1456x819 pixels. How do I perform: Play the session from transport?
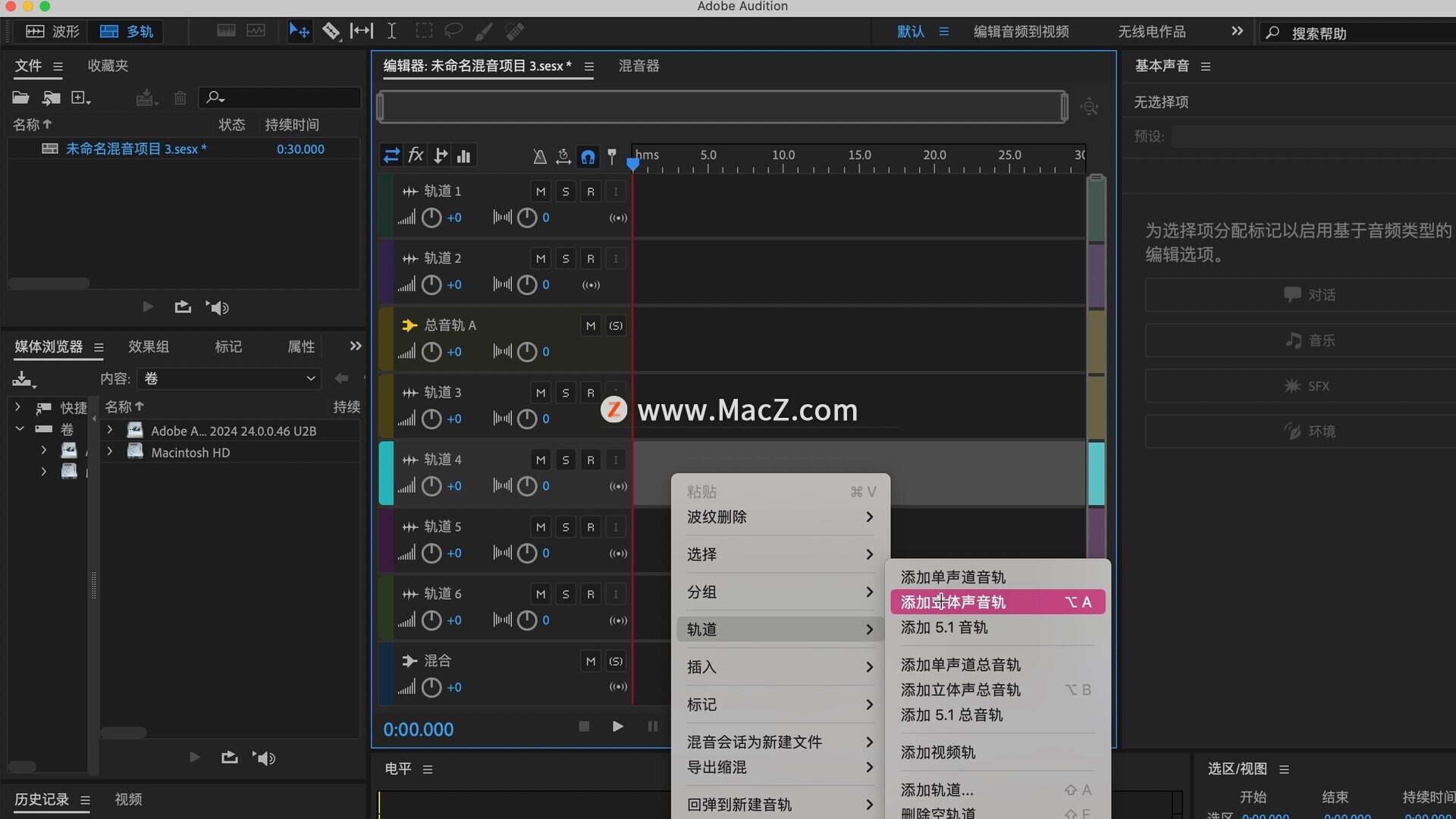coord(617,726)
